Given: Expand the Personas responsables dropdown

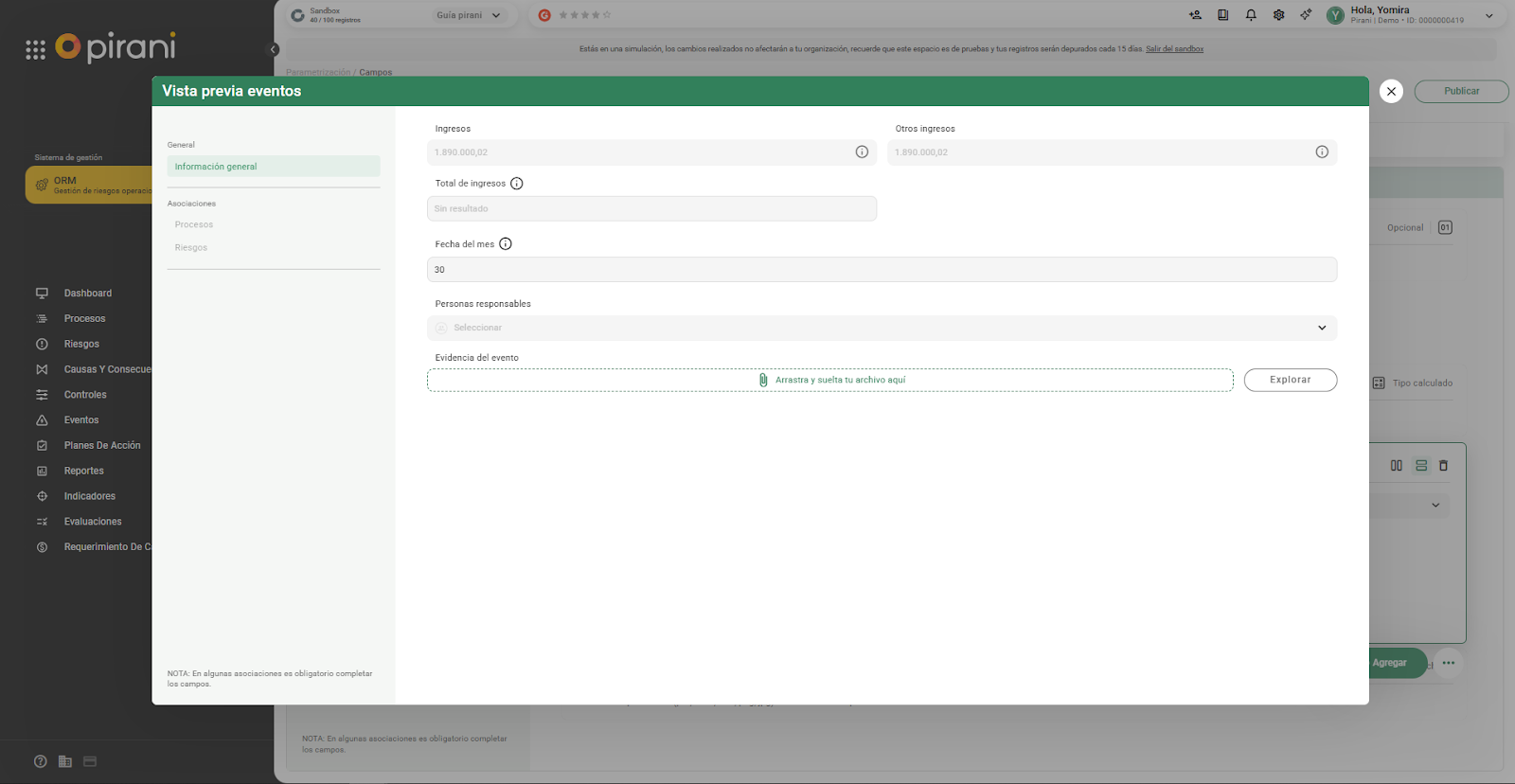Looking at the screenshot, I should (x=1322, y=328).
